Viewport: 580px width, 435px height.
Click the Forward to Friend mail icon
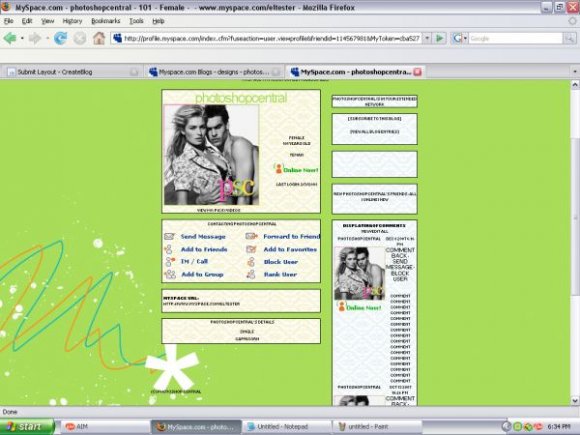[252, 236]
